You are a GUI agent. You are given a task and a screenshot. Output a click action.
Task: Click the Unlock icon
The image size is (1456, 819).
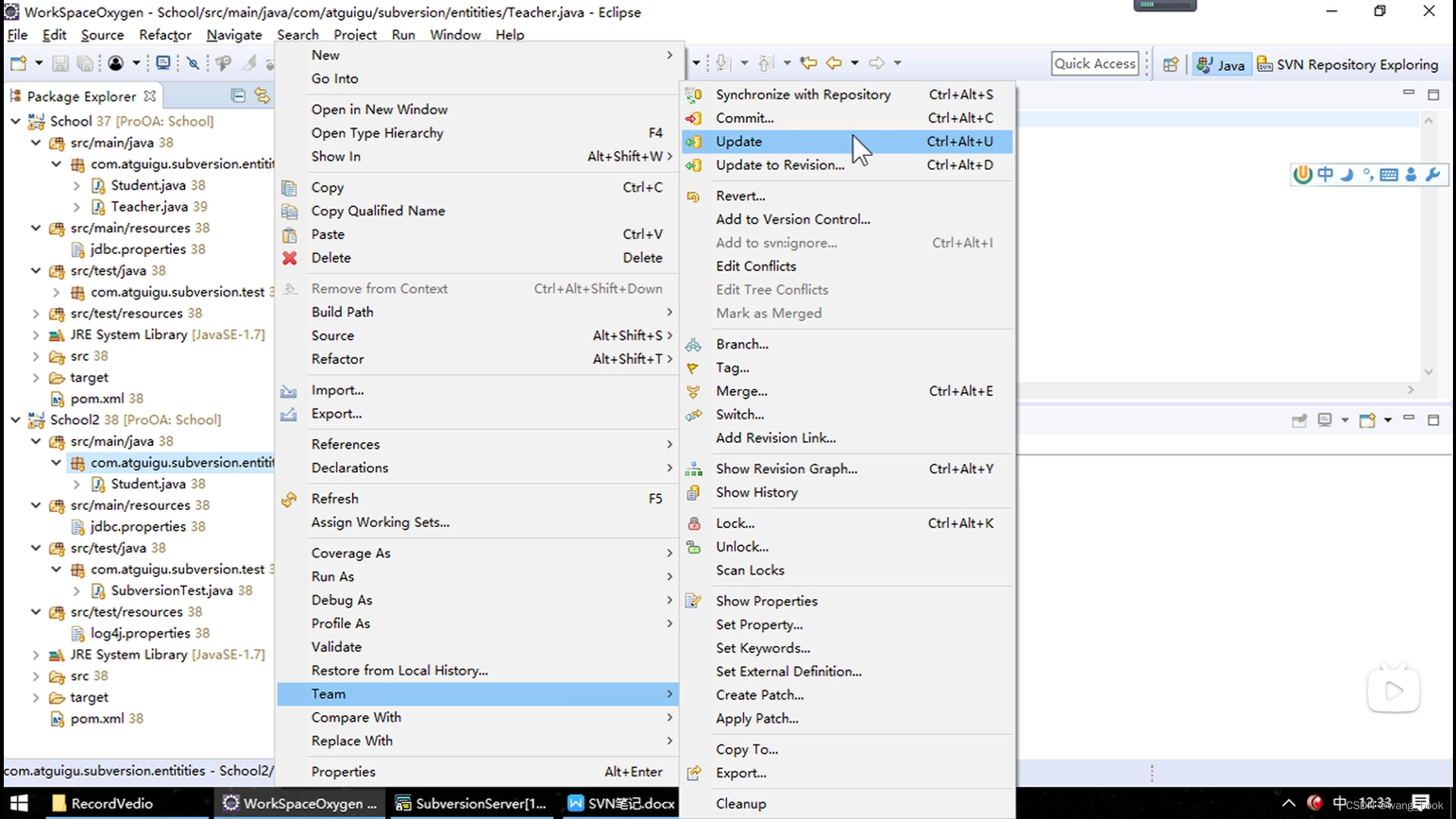tap(693, 547)
